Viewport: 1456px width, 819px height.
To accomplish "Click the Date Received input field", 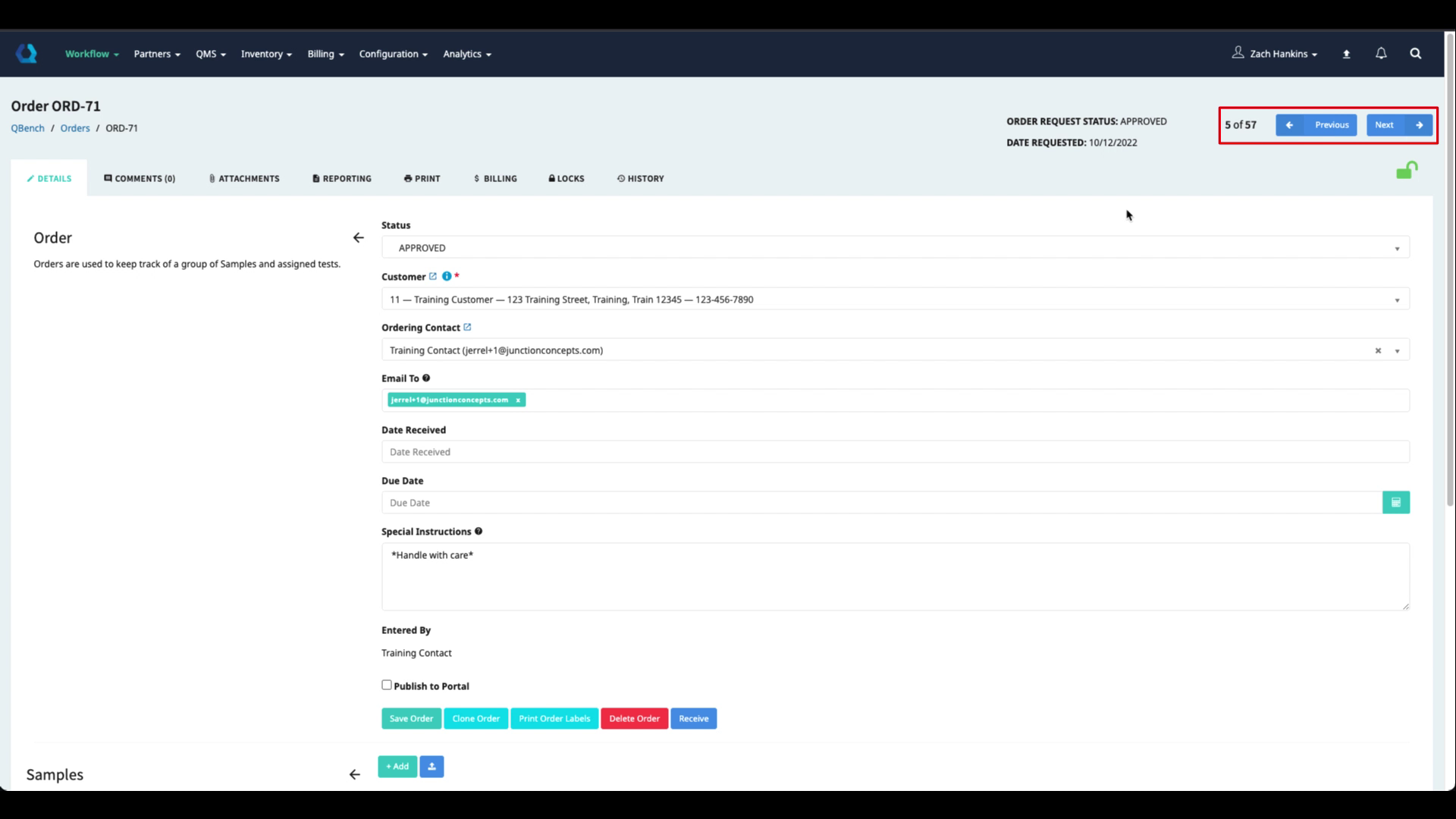I will point(895,452).
